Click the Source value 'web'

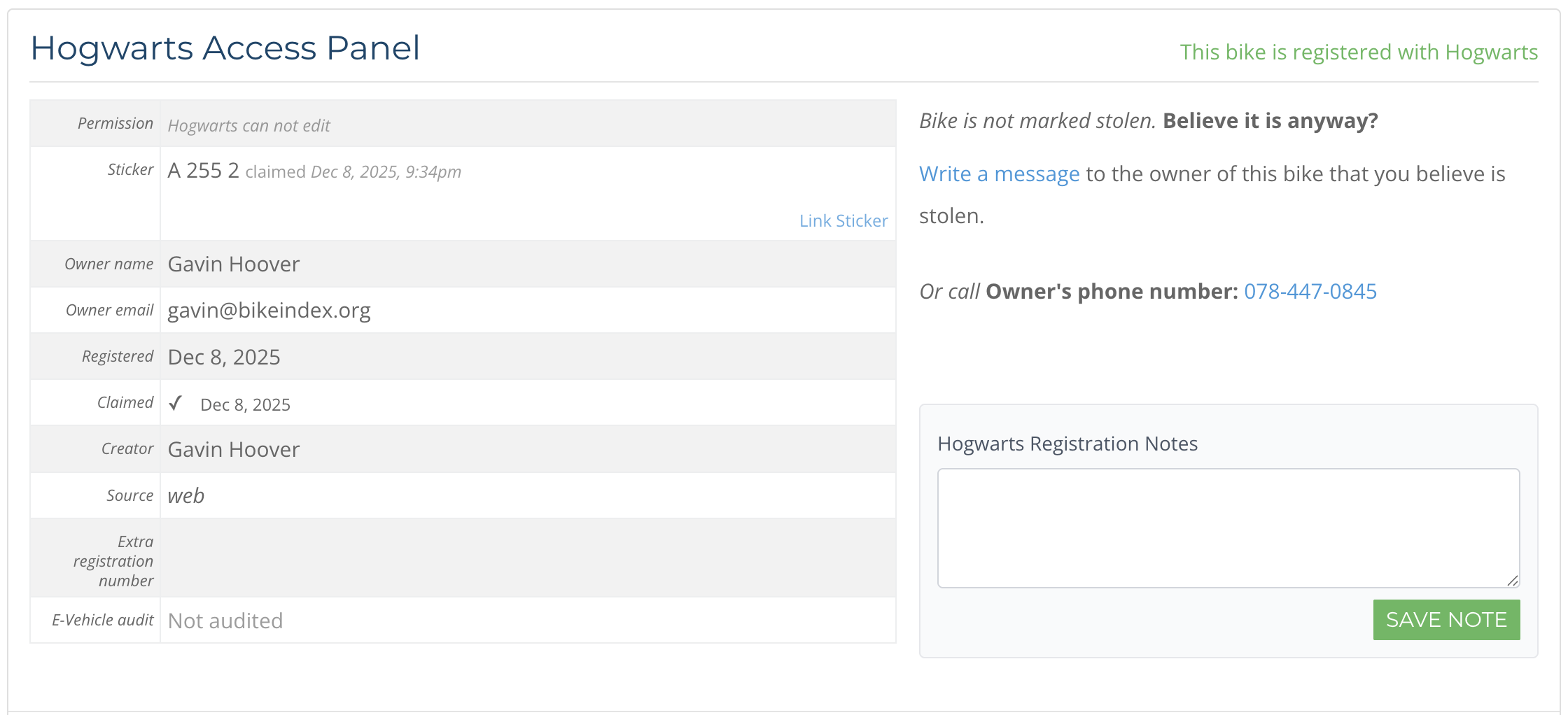click(185, 496)
